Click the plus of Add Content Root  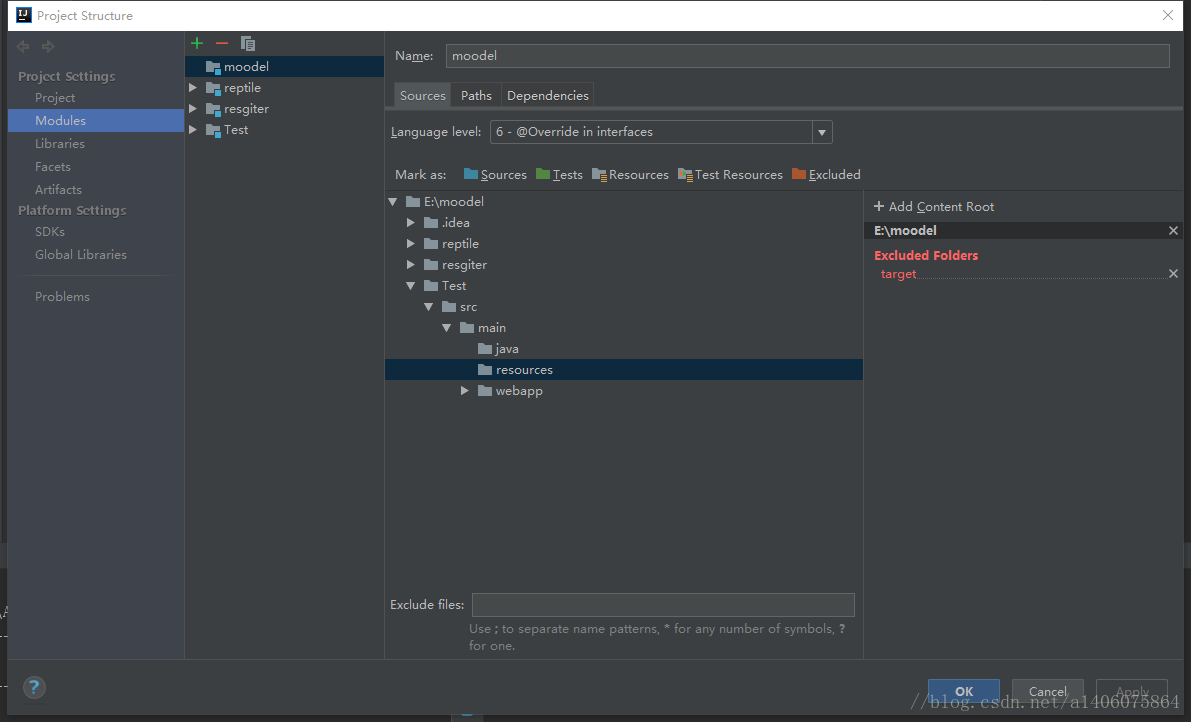[879, 207]
